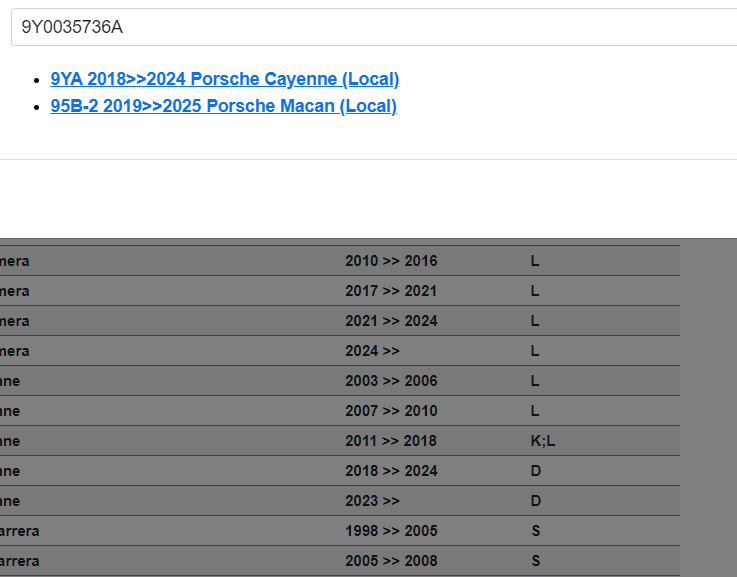The image size is (737, 577).
Task: Click the "L" code in the 2003 >> 2006 row
Action: coord(535,381)
